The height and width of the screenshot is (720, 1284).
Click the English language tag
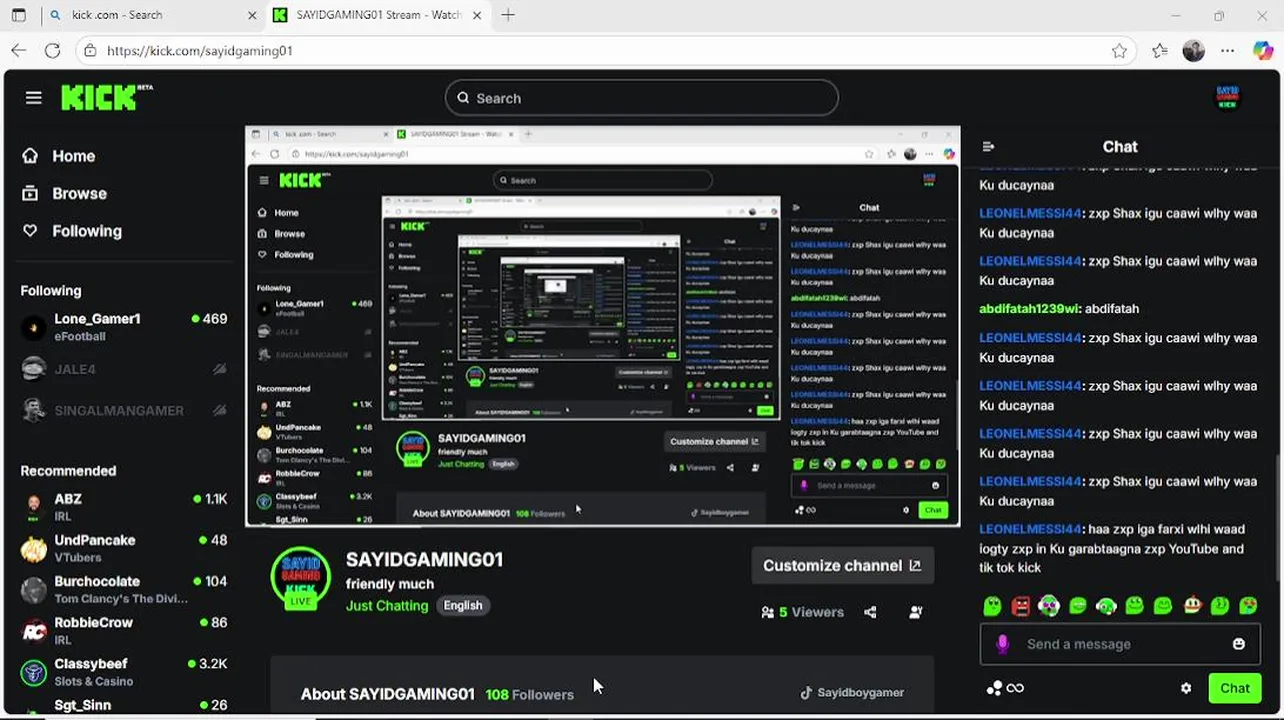point(462,605)
